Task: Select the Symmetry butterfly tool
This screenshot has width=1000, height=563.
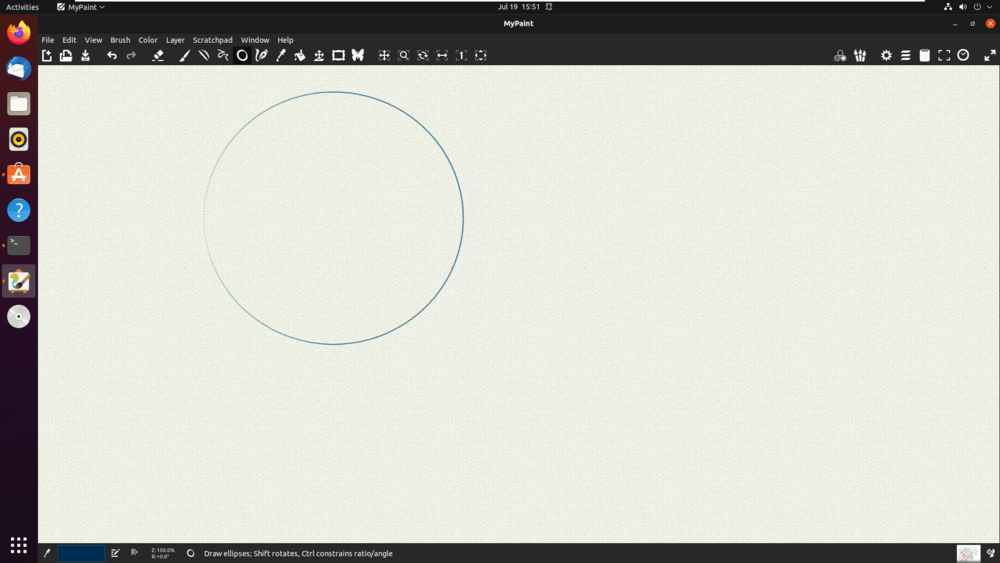Action: tap(358, 55)
